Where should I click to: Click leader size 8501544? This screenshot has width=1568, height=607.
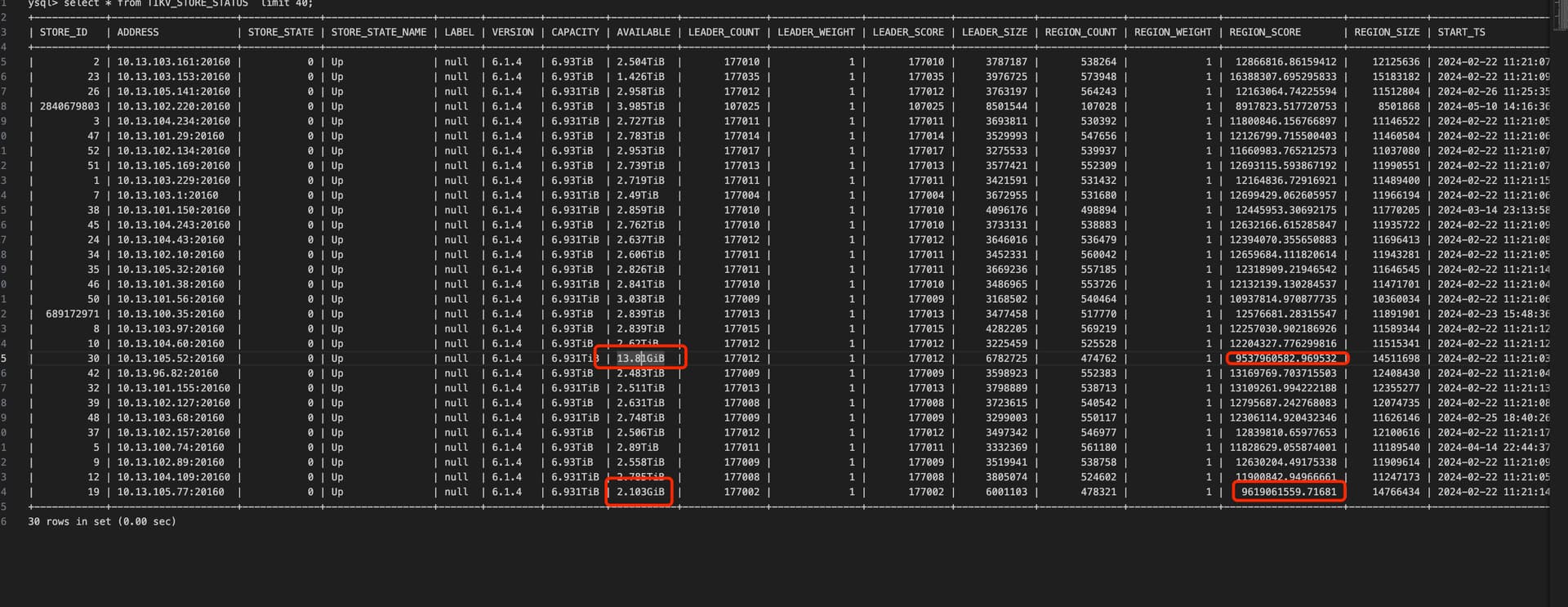pyautogui.click(x=1006, y=106)
